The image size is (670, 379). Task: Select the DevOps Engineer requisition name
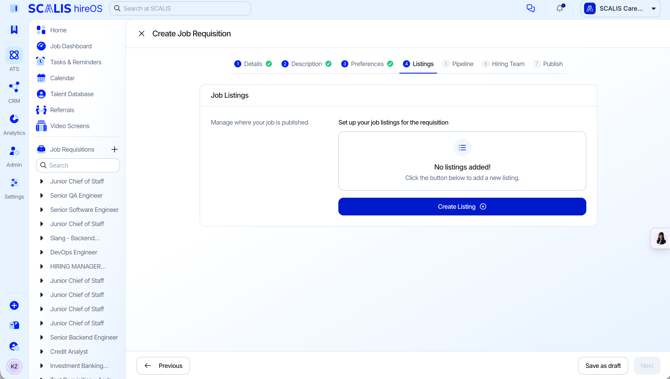[x=73, y=253]
